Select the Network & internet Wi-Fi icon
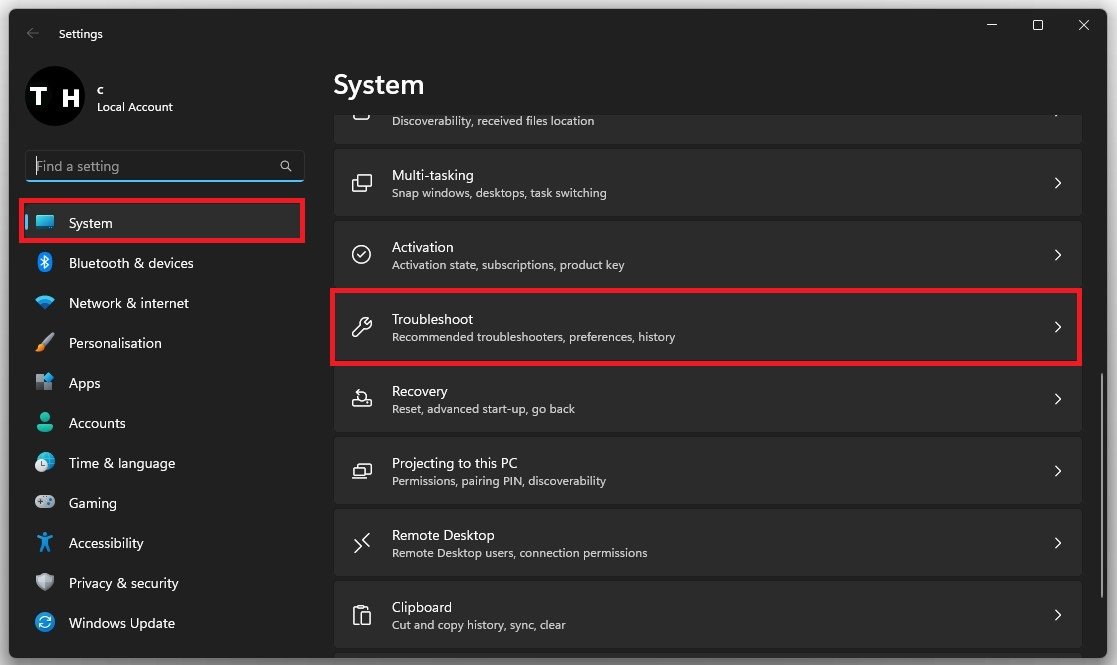1117x665 pixels. coord(45,303)
